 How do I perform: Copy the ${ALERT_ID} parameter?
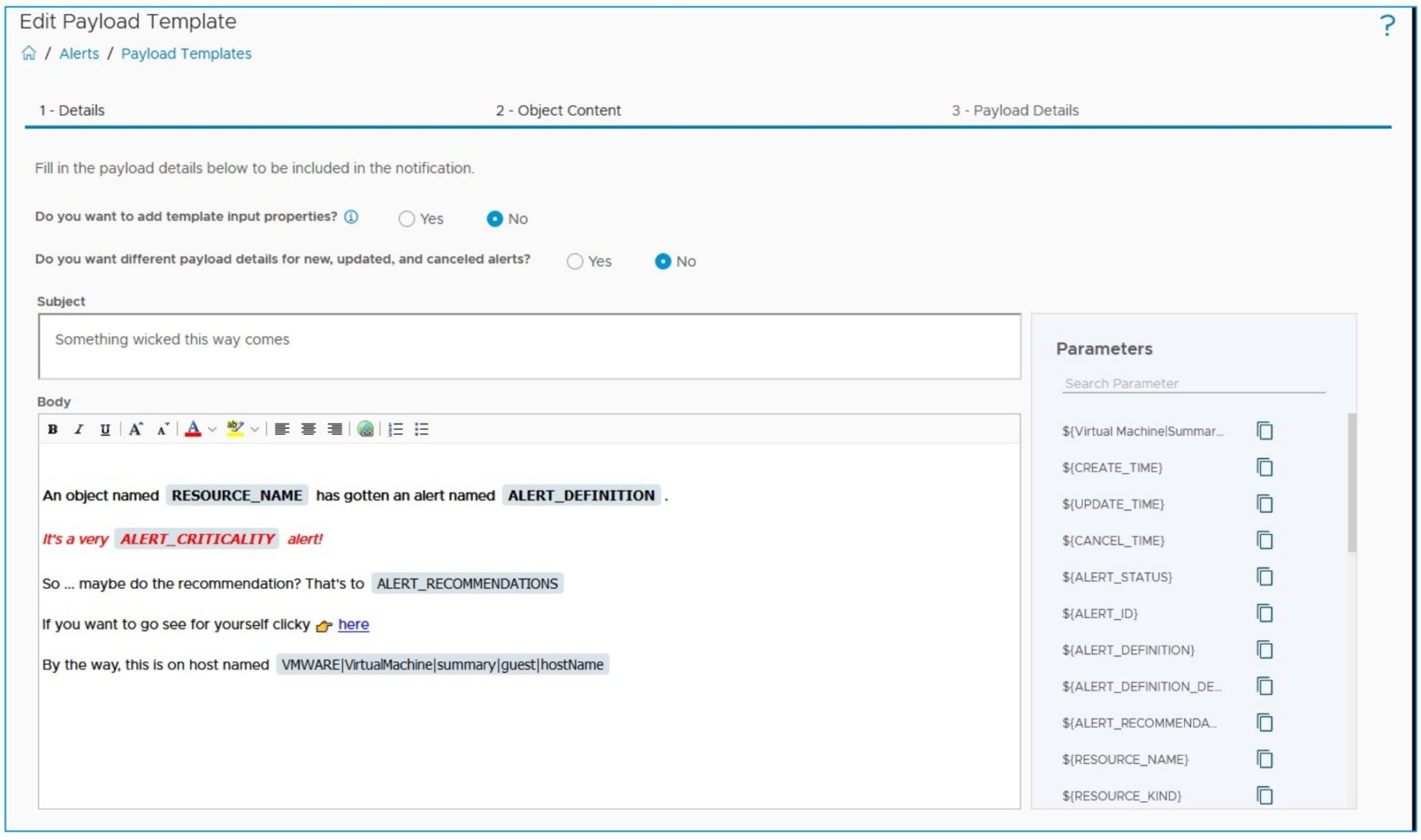click(x=1265, y=614)
